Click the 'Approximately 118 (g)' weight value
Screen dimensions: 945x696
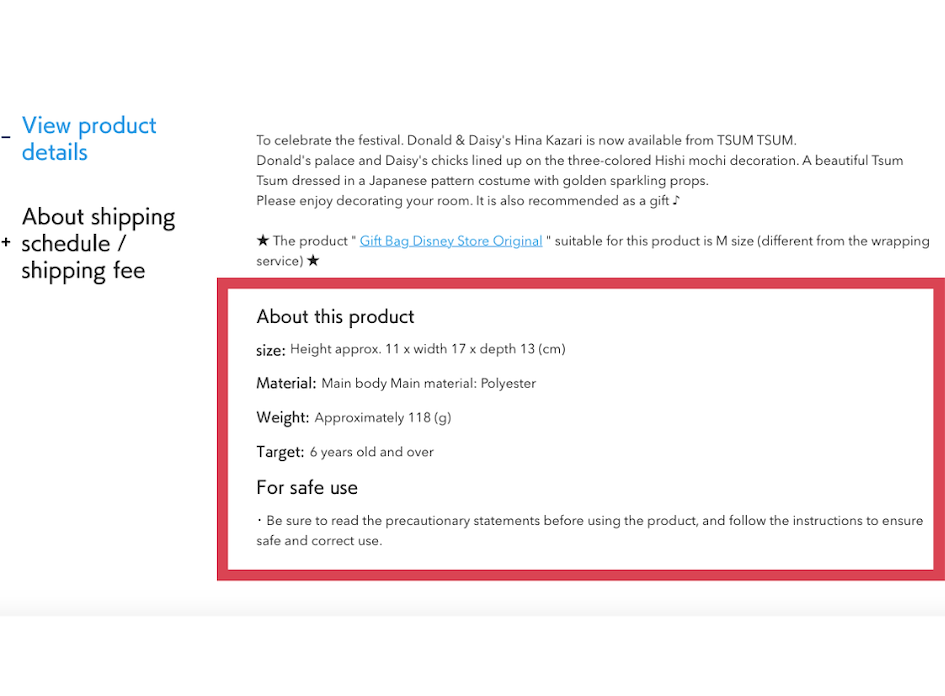coord(383,418)
